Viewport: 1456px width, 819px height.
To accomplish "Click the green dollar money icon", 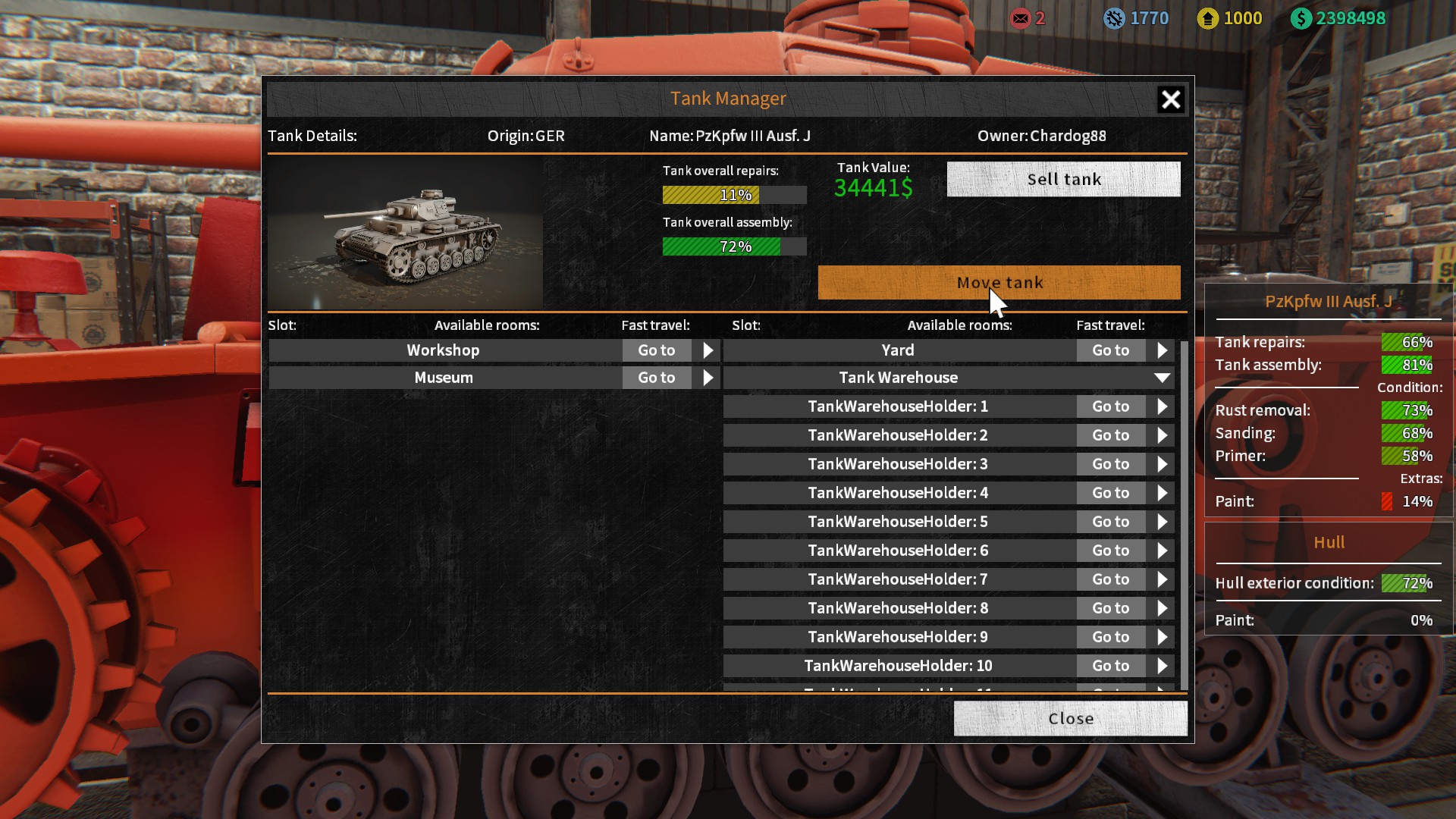I will [x=1301, y=18].
